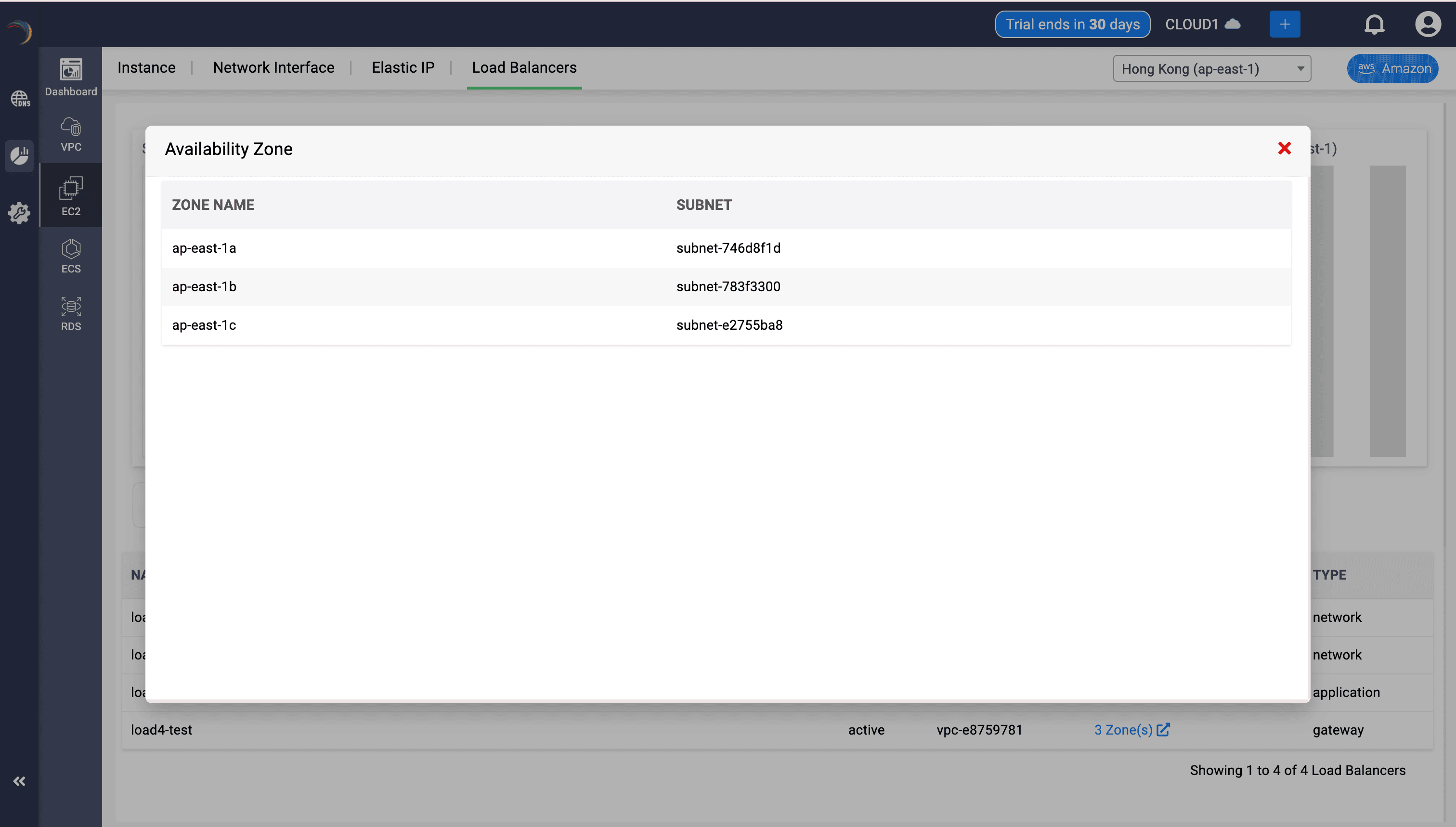Click the Amazon AWS provider button
Screen dimensions: 1456x827
click(x=1392, y=69)
